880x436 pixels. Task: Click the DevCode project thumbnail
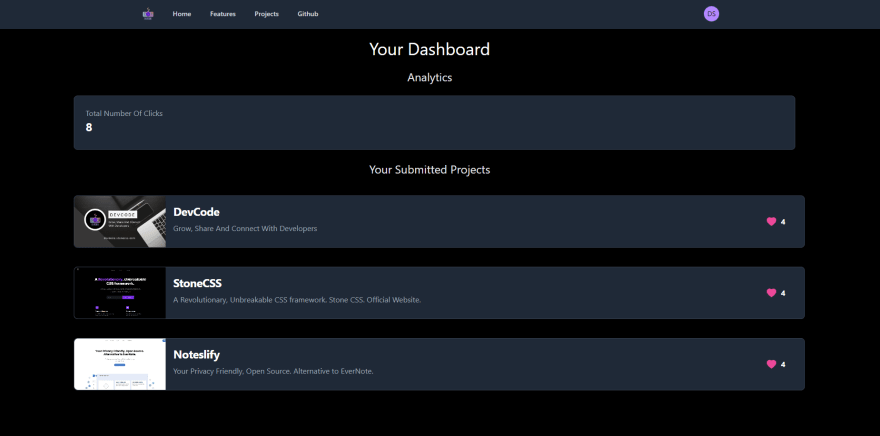(x=120, y=222)
